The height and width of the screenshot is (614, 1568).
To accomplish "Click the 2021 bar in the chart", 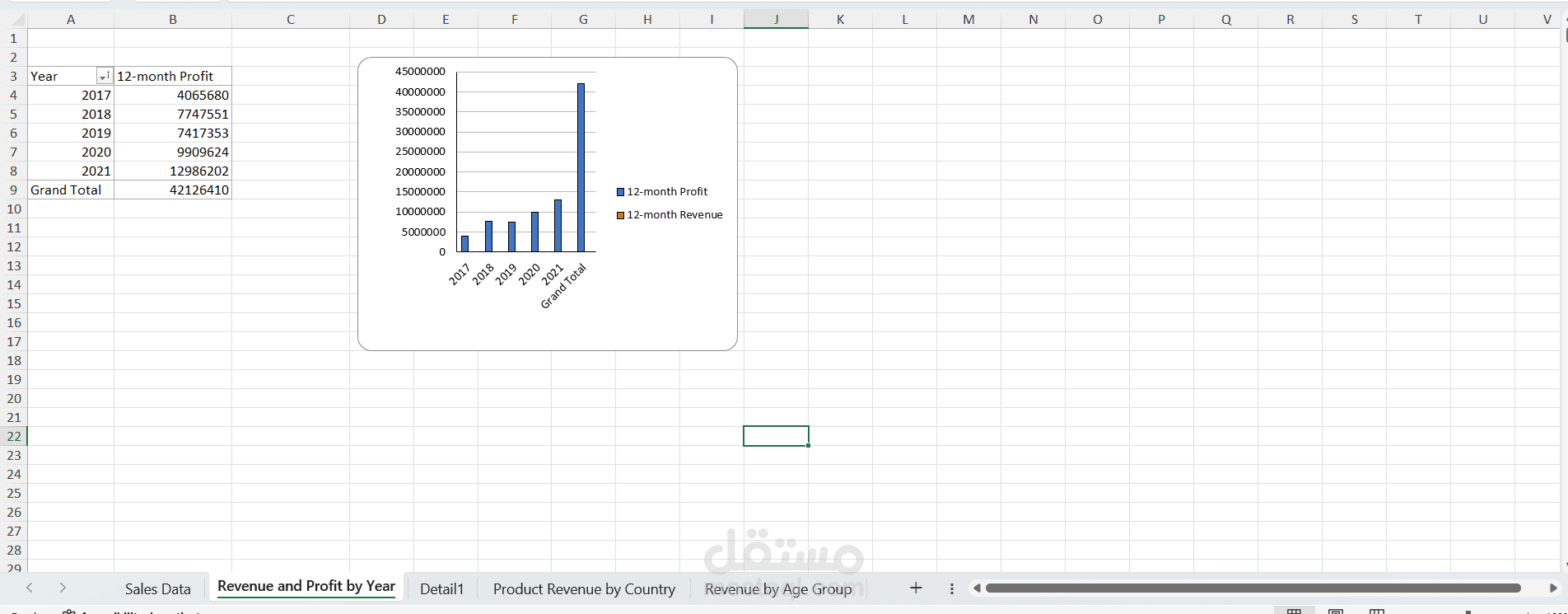I will tap(558, 226).
